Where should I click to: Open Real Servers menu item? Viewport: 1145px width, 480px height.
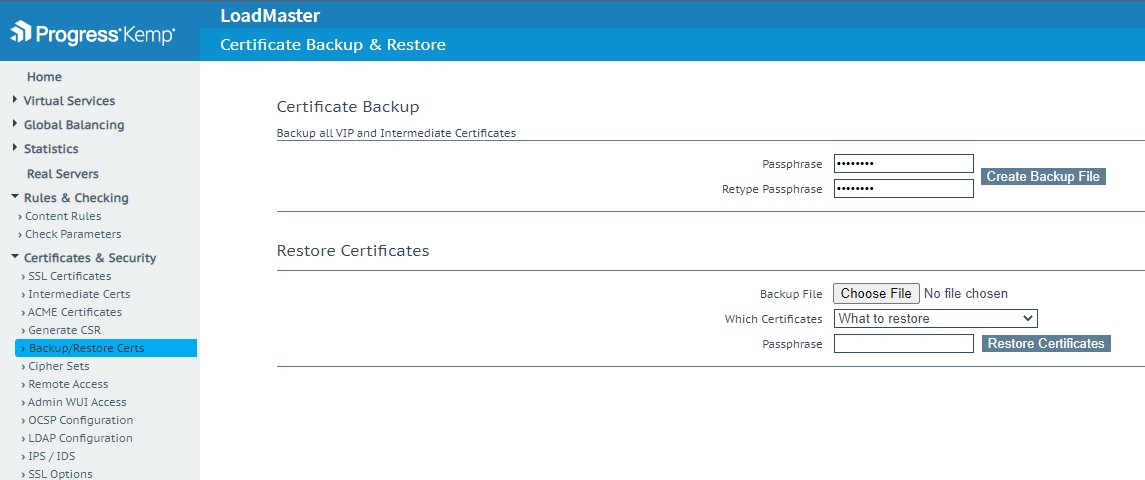pyautogui.click(x=63, y=174)
